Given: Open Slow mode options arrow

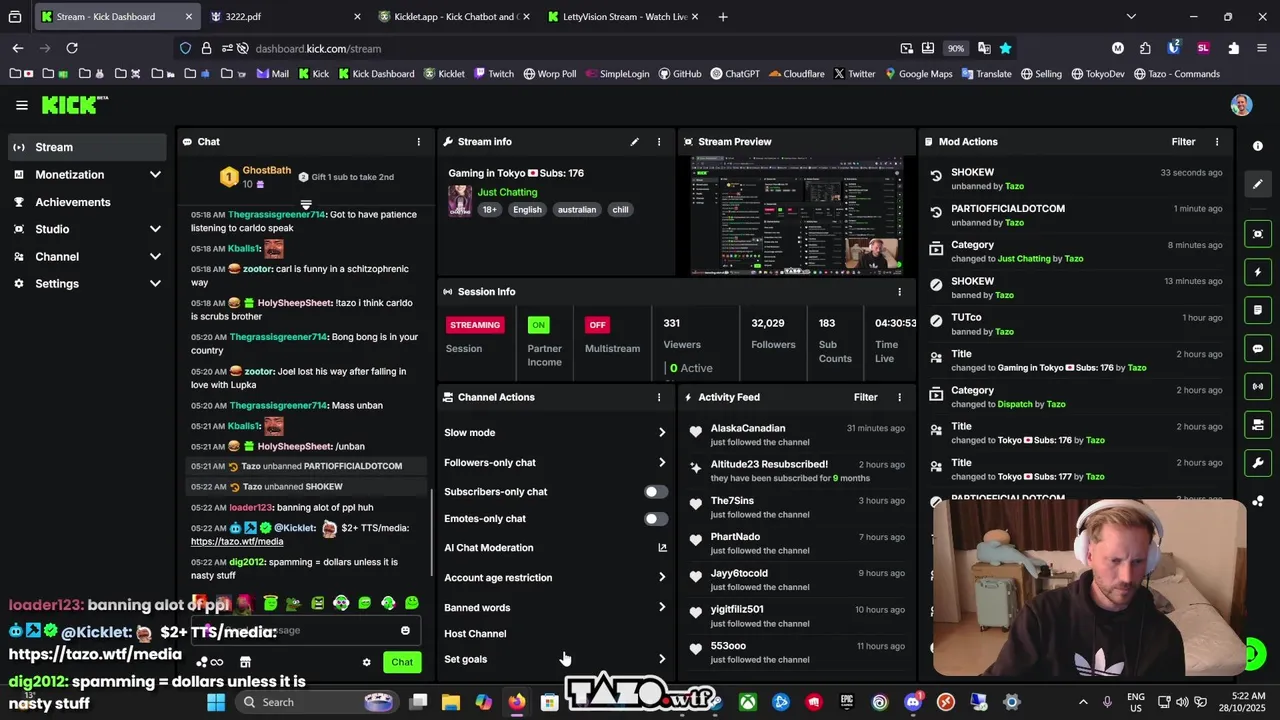Looking at the screenshot, I should [661, 433].
